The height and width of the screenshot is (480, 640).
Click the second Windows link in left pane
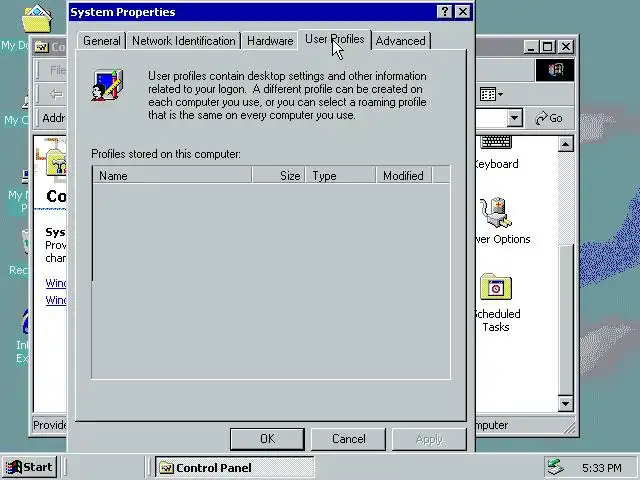coord(56,300)
